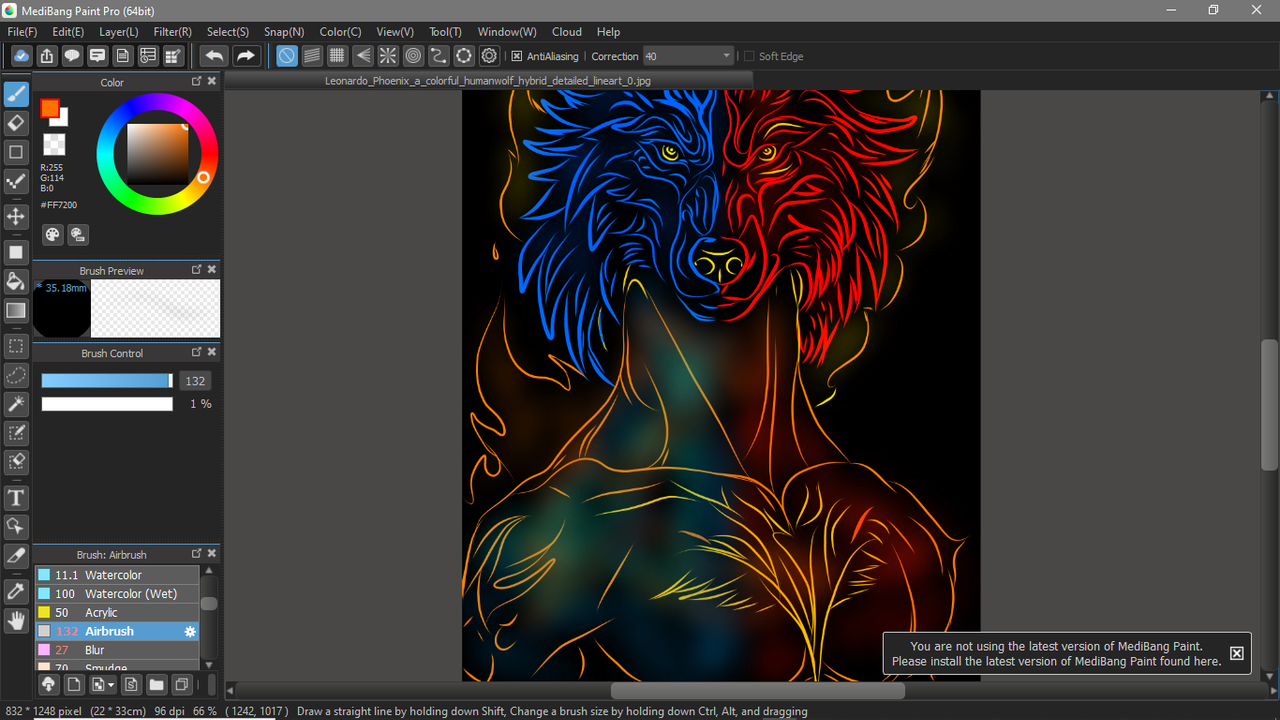Enable vanishing point snap
This screenshot has height=720, width=1280.
tap(363, 56)
